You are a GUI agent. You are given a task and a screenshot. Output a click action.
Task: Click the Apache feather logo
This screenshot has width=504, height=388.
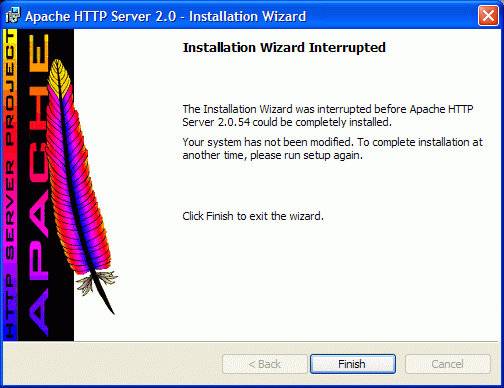(x=80, y=187)
